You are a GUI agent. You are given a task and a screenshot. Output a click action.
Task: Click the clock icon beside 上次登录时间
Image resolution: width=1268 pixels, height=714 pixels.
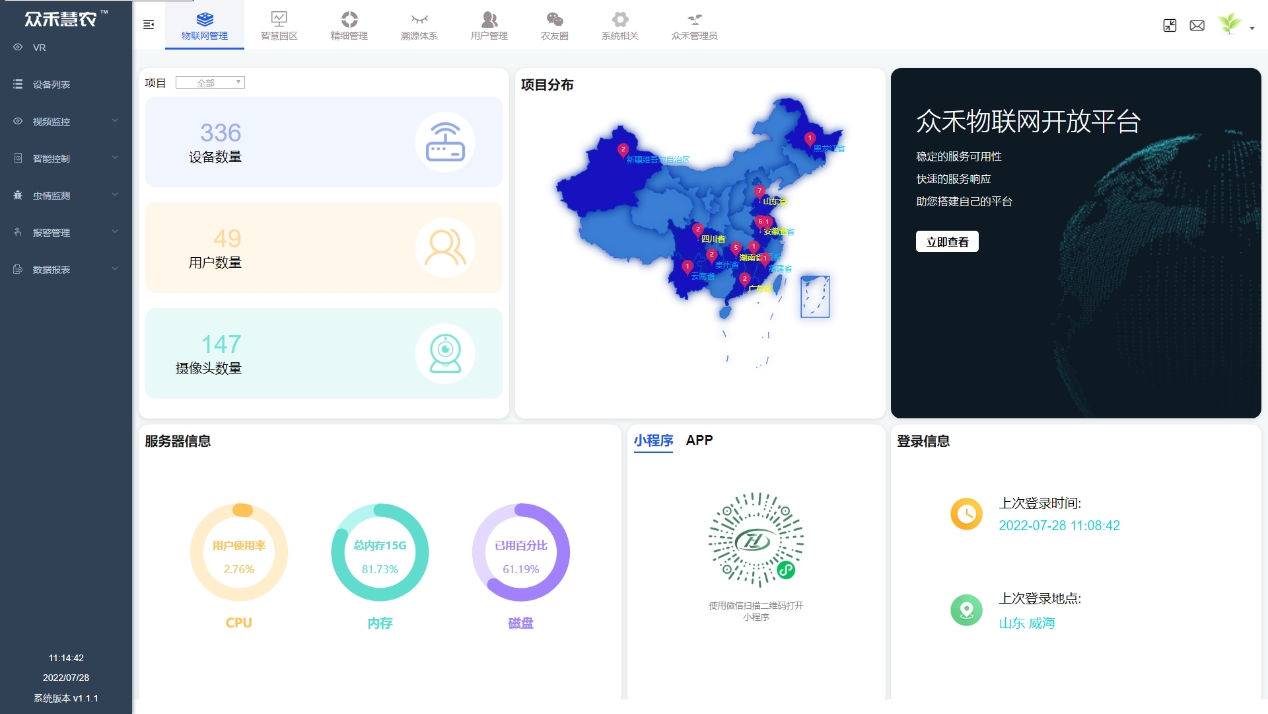(966, 514)
